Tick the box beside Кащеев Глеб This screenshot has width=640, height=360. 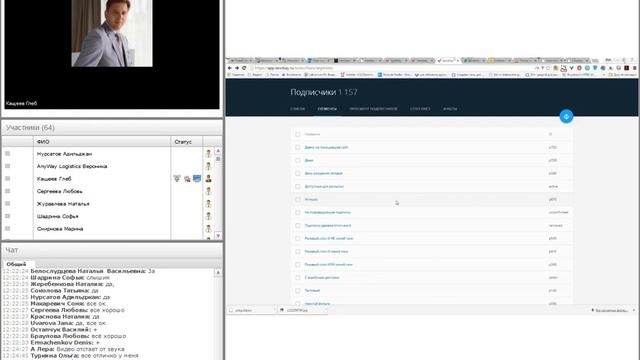pyautogui.click(x=7, y=178)
